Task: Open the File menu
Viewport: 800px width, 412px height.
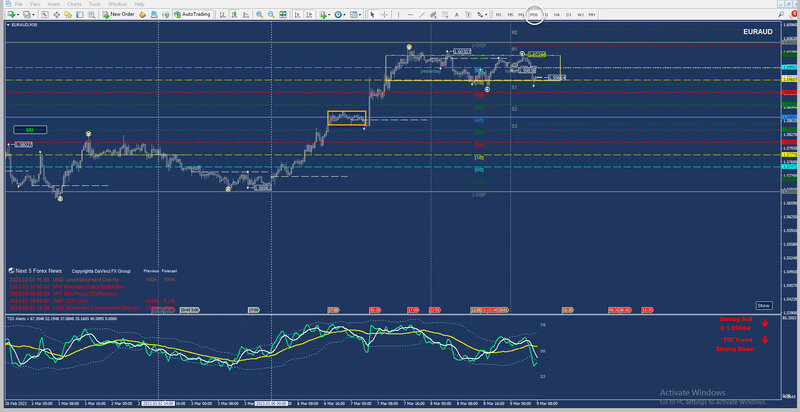Action: [x=18, y=4]
